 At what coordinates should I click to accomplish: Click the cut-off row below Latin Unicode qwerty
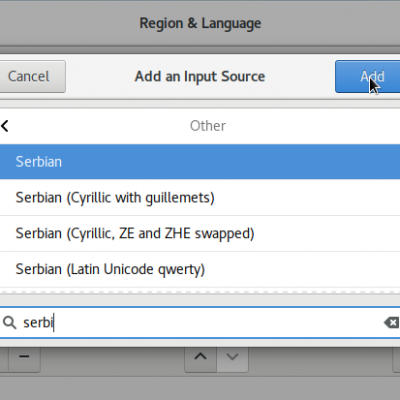[x=200, y=290]
